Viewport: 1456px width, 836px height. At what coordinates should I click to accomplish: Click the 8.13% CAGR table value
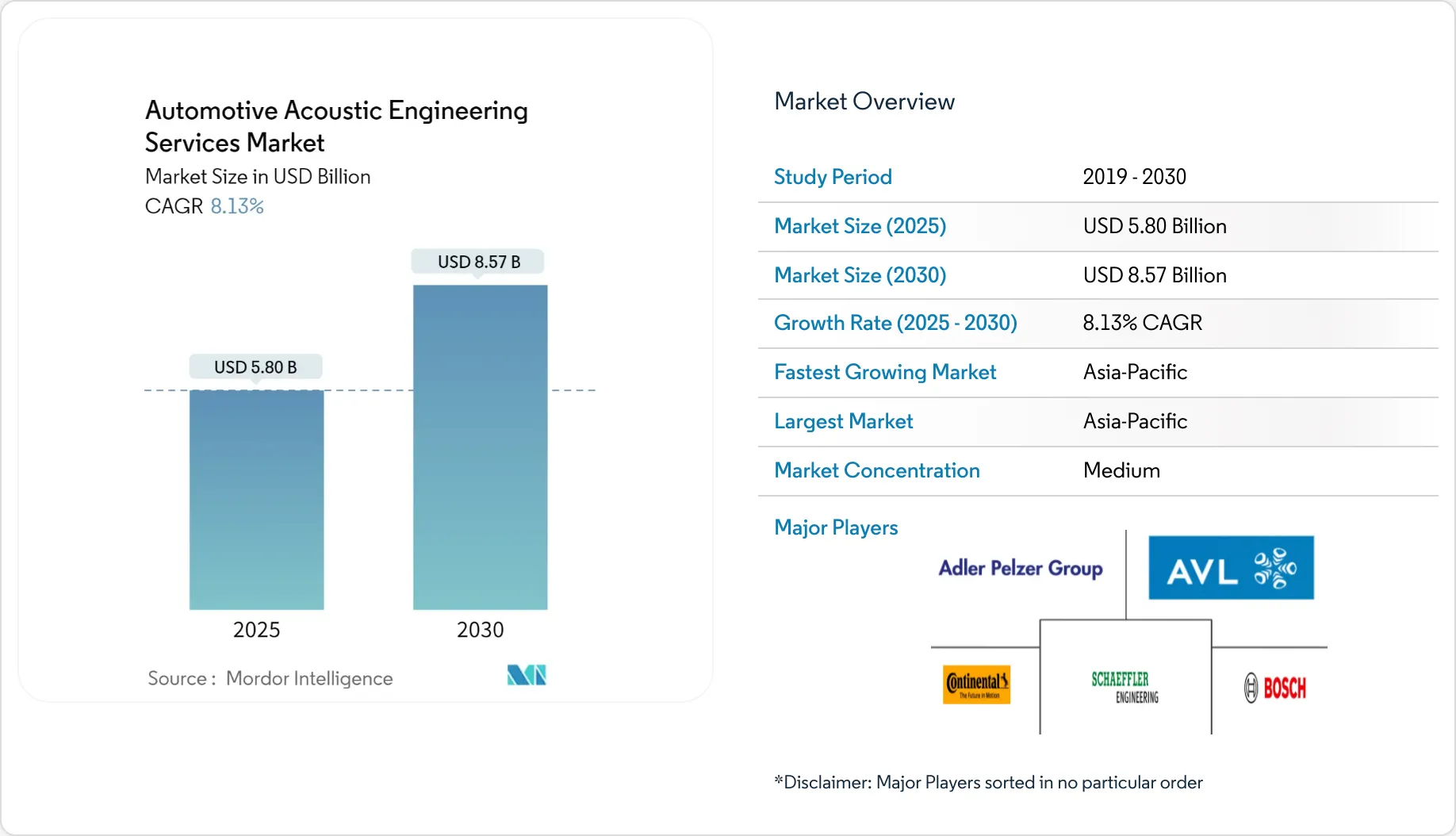[x=1143, y=323]
